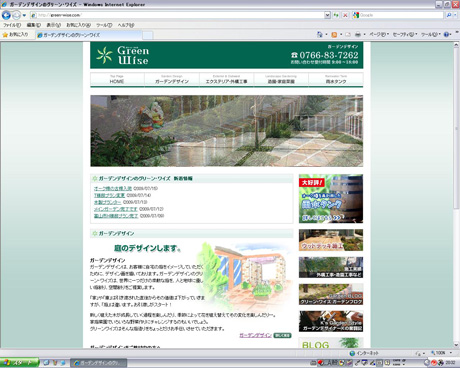Open the グリーン・ワイズ ガーデンブログ banner
This screenshot has width=460, height=368.
(331, 294)
